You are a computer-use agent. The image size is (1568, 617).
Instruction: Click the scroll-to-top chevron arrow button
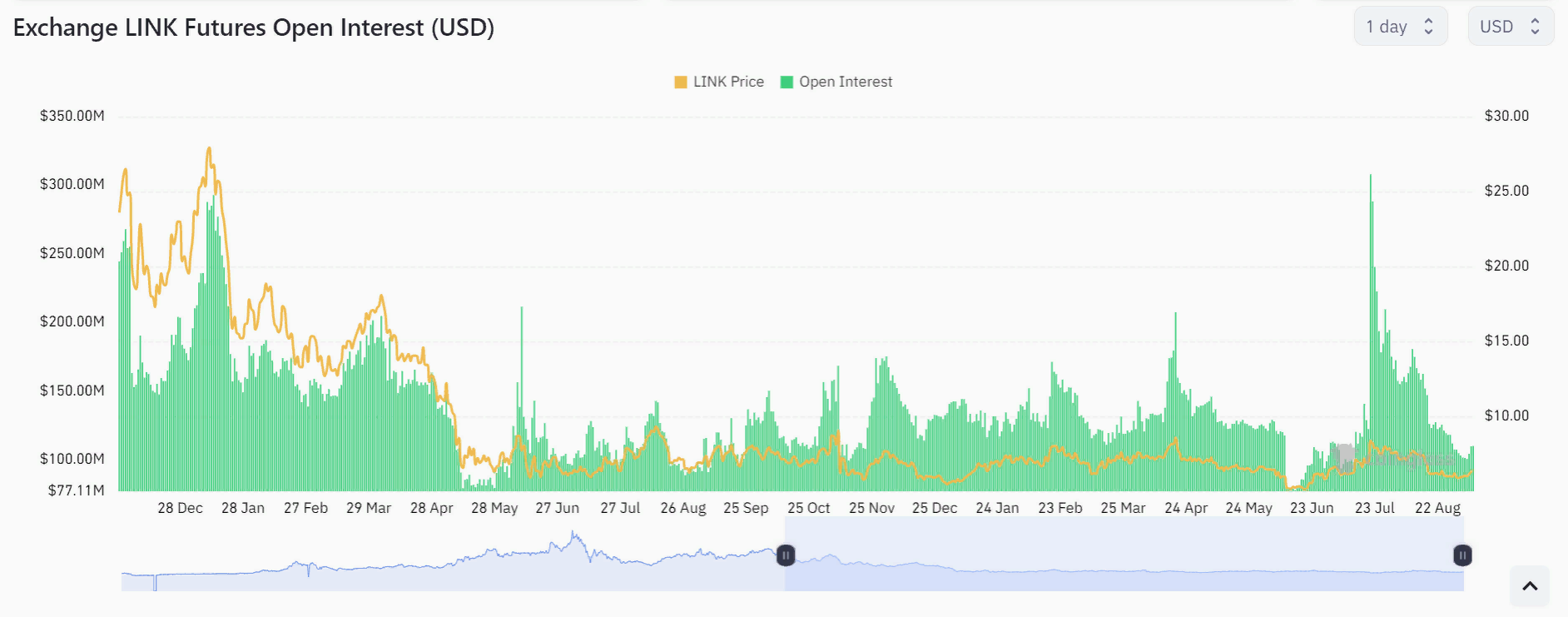tap(1529, 586)
